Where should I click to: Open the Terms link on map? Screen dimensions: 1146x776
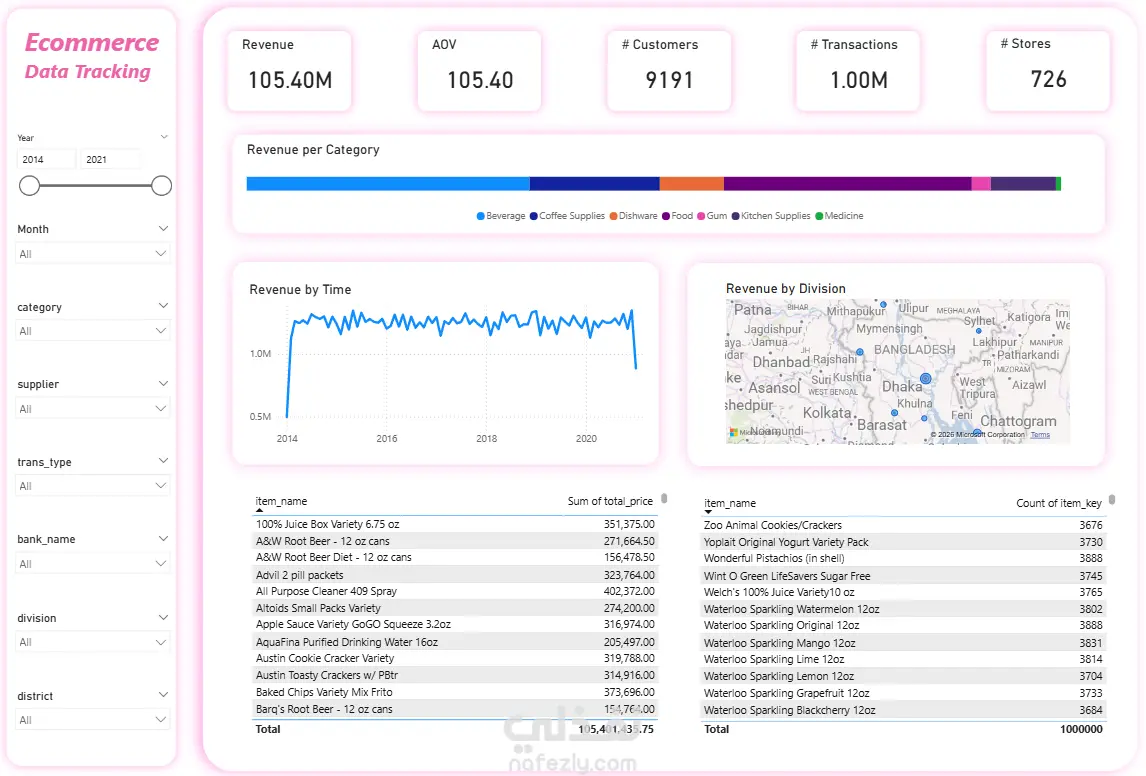pyautogui.click(x=1040, y=435)
